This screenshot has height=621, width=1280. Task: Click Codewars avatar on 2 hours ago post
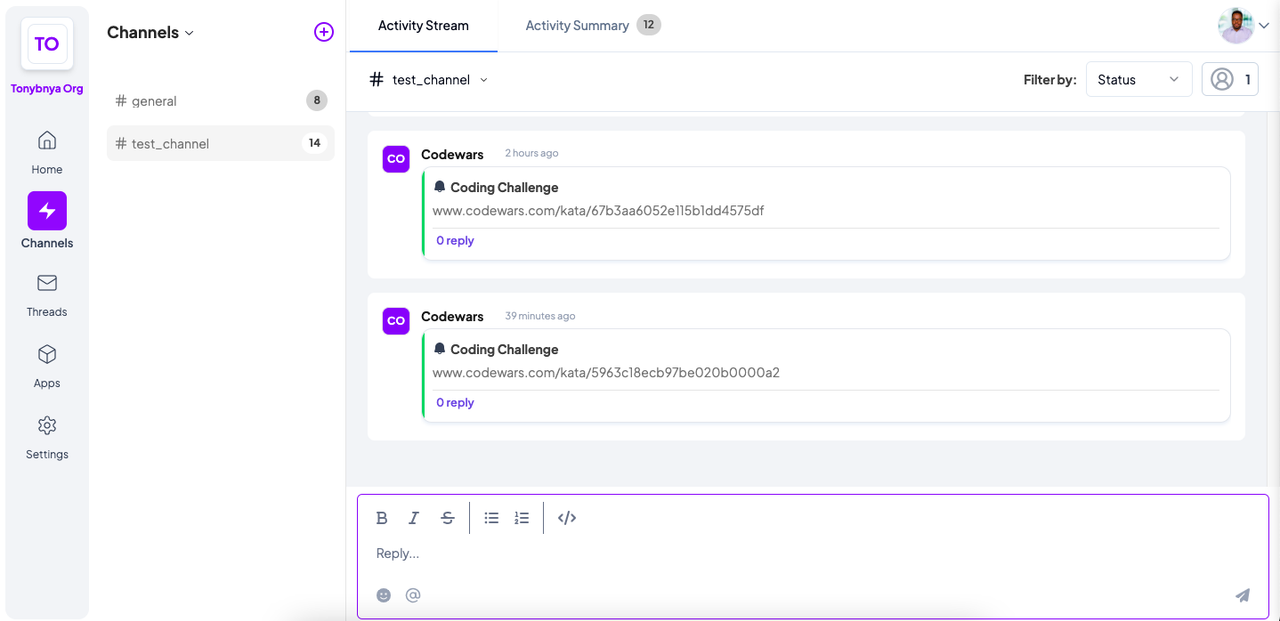(x=396, y=159)
